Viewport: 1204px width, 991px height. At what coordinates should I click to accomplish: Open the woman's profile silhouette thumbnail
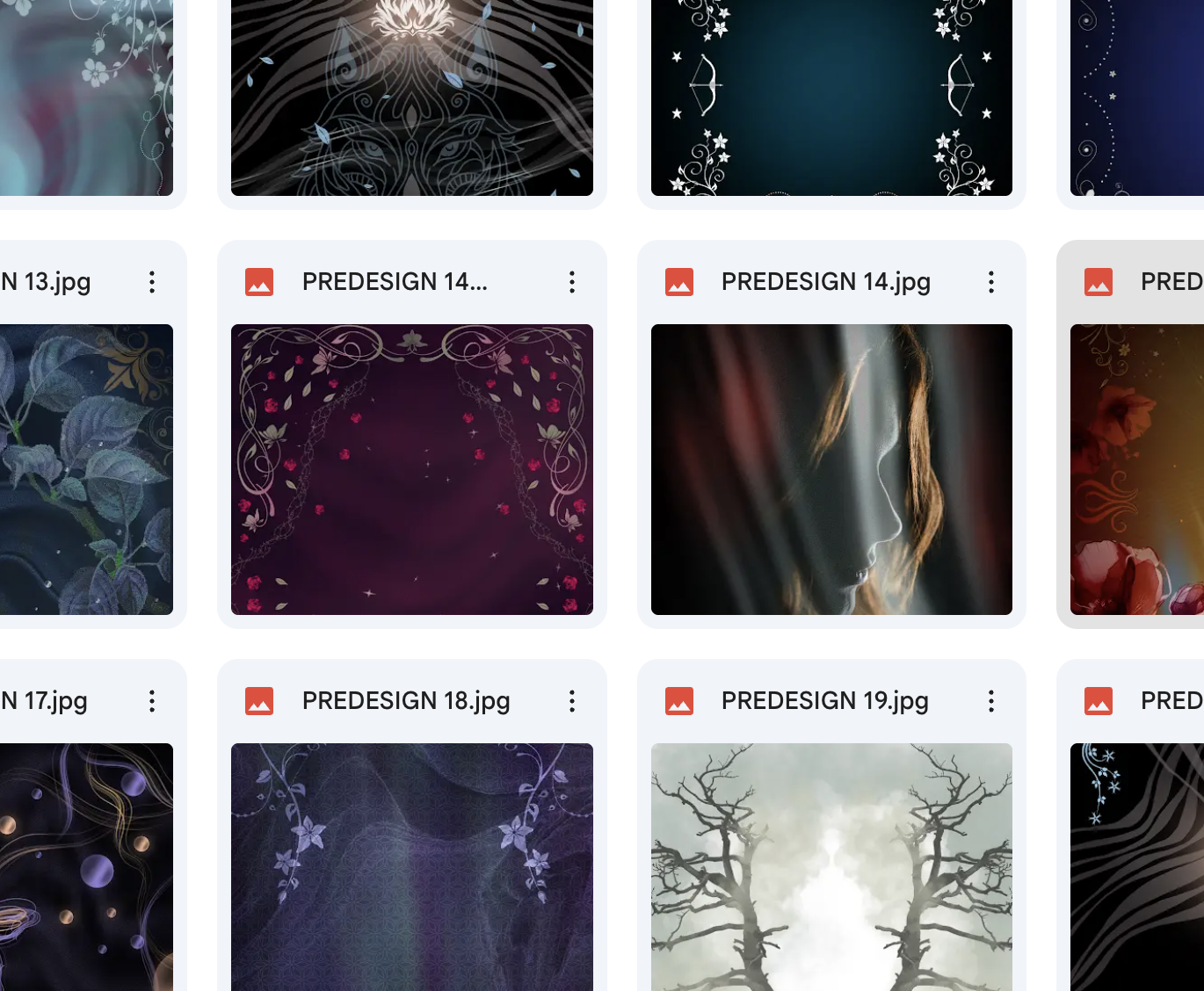click(x=831, y=469)
